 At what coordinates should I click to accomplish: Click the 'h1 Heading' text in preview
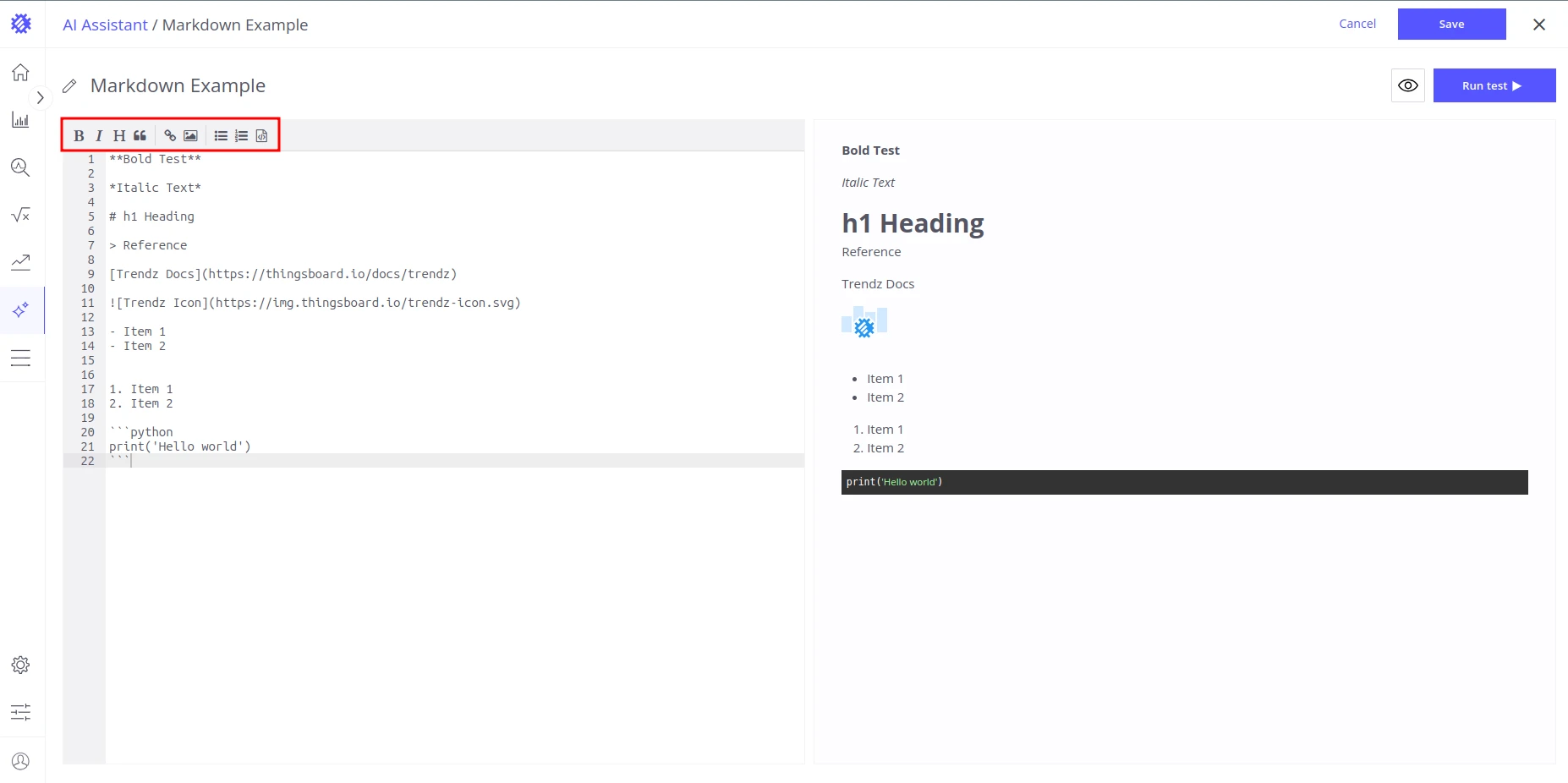tap(913, 223)
